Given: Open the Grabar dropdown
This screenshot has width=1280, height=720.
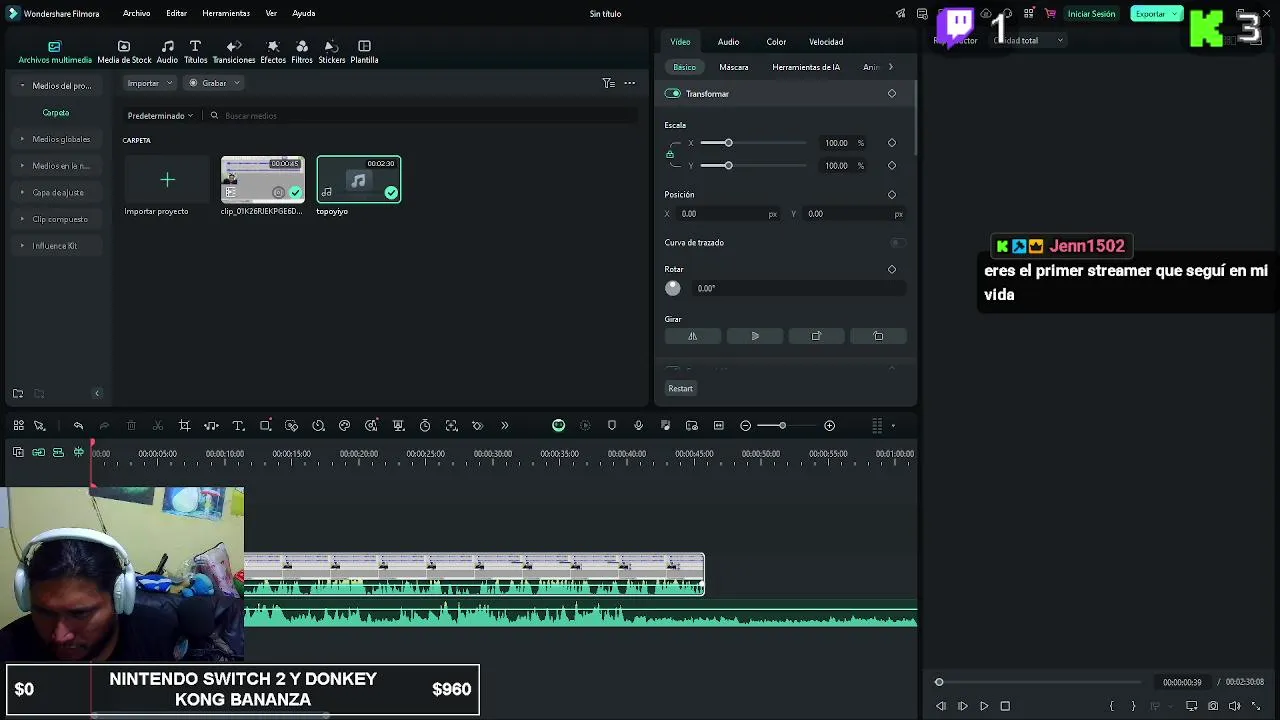Looking at the screenshot, I should pos(214,83).
